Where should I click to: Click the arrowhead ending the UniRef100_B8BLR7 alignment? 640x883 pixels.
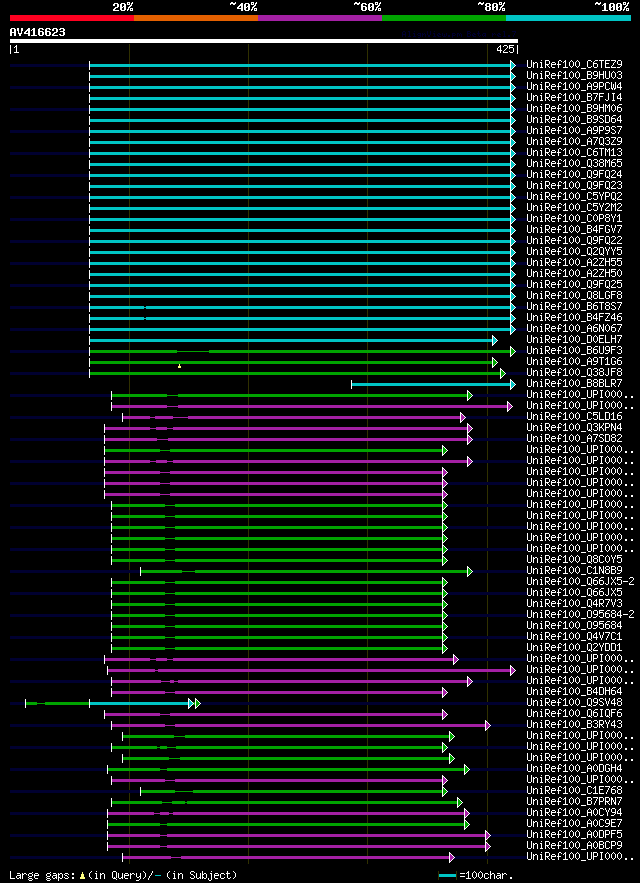click(x=513, y=384)
